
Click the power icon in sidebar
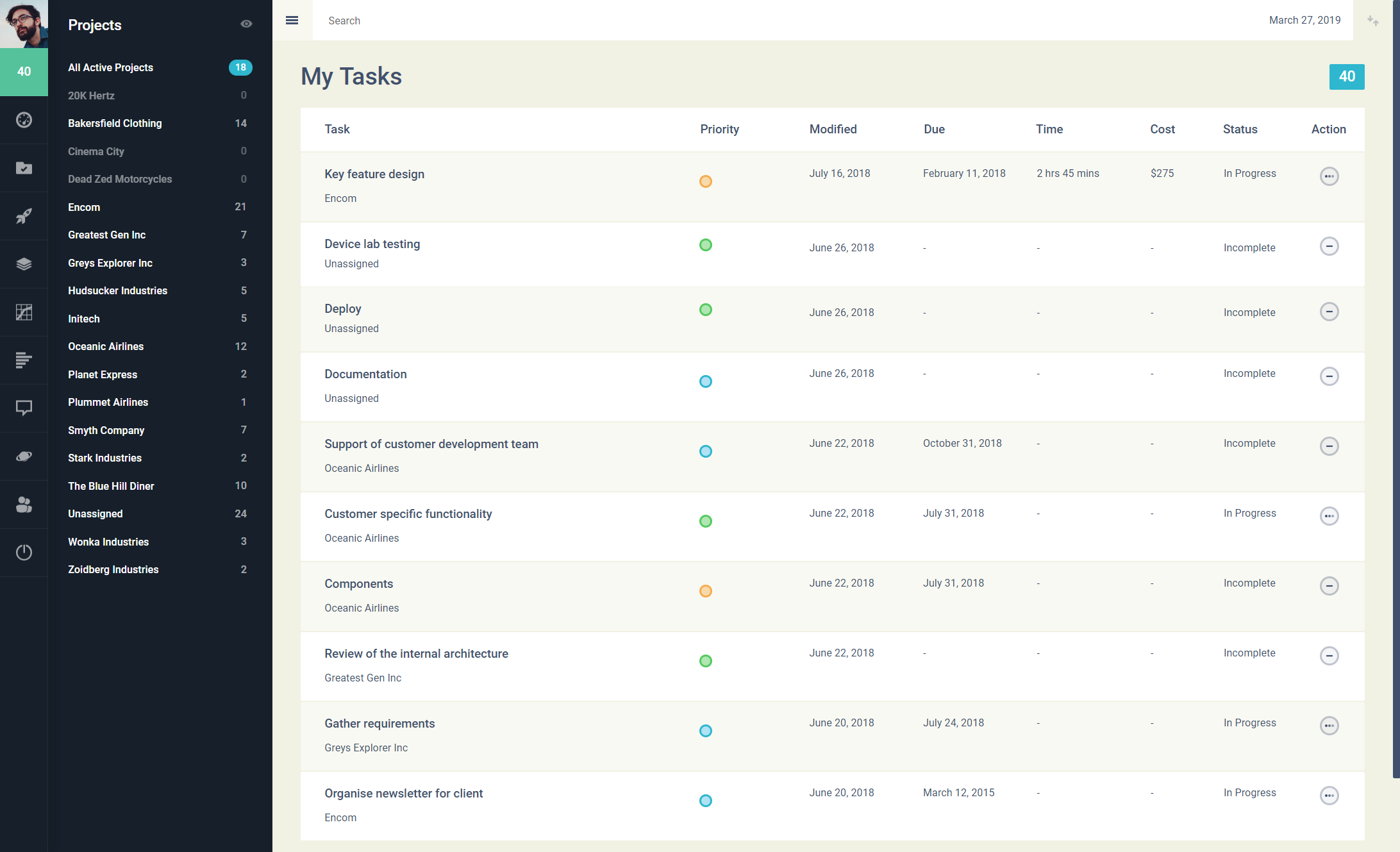click(24, 552)
